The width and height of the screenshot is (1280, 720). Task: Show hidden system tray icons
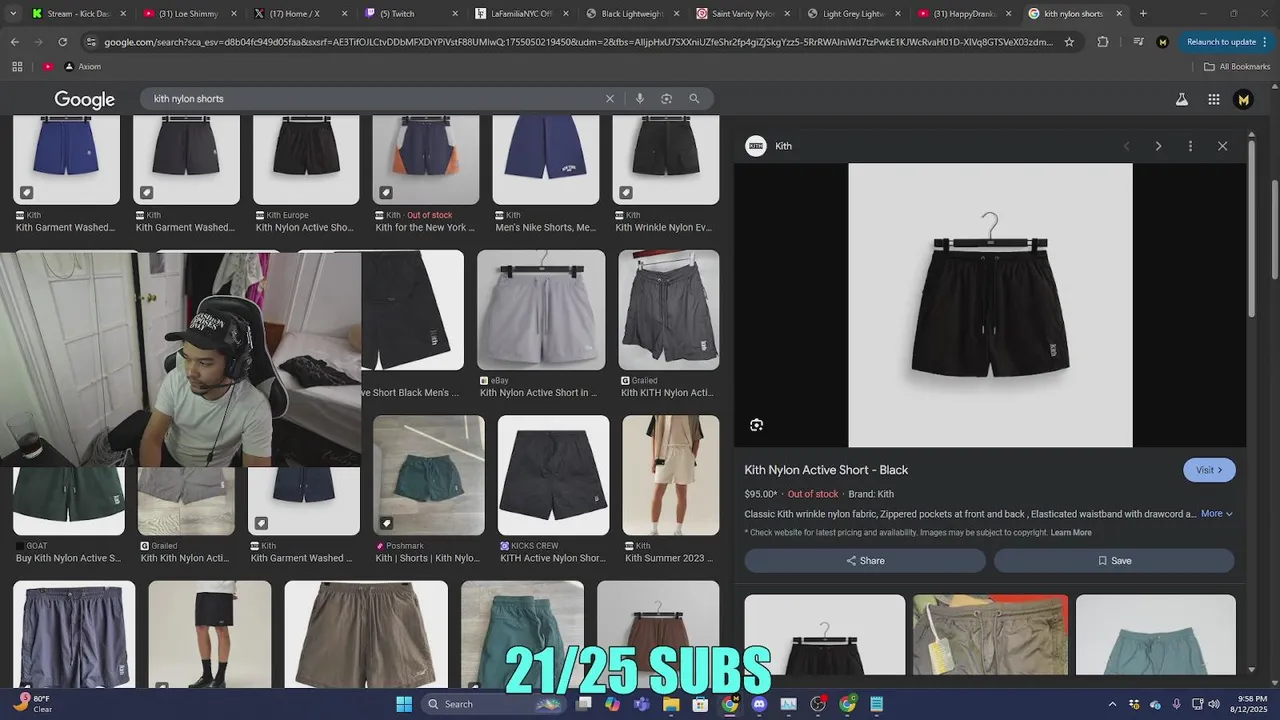[x=1112, y=704]
